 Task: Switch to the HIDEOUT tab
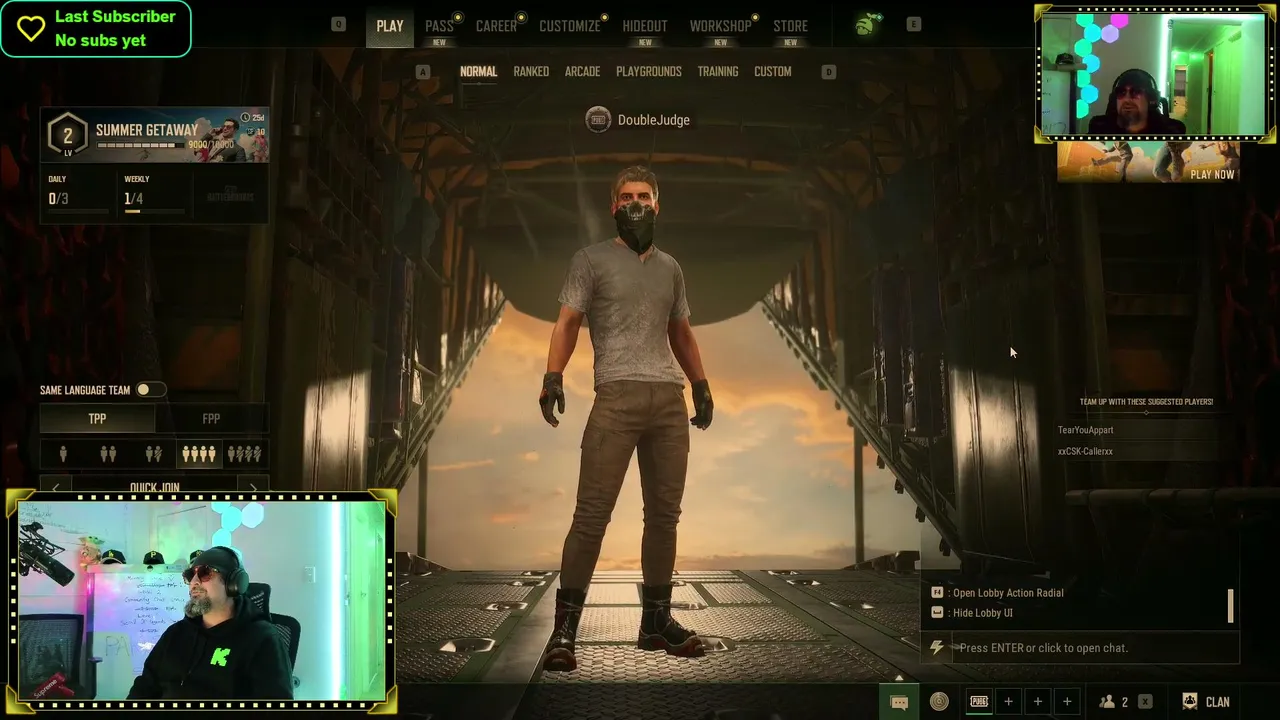tap(645, 26)
